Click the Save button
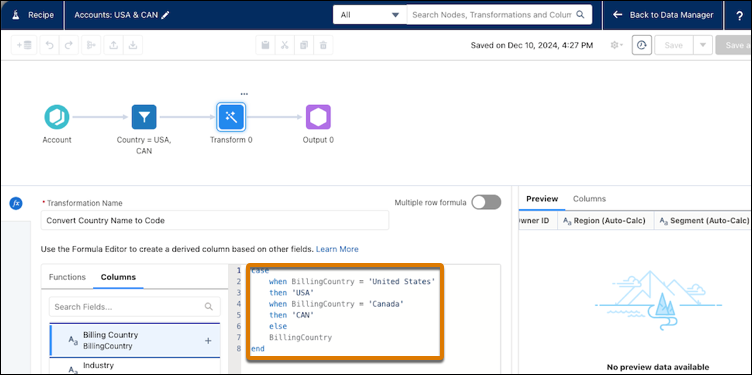 click(673, 45)
